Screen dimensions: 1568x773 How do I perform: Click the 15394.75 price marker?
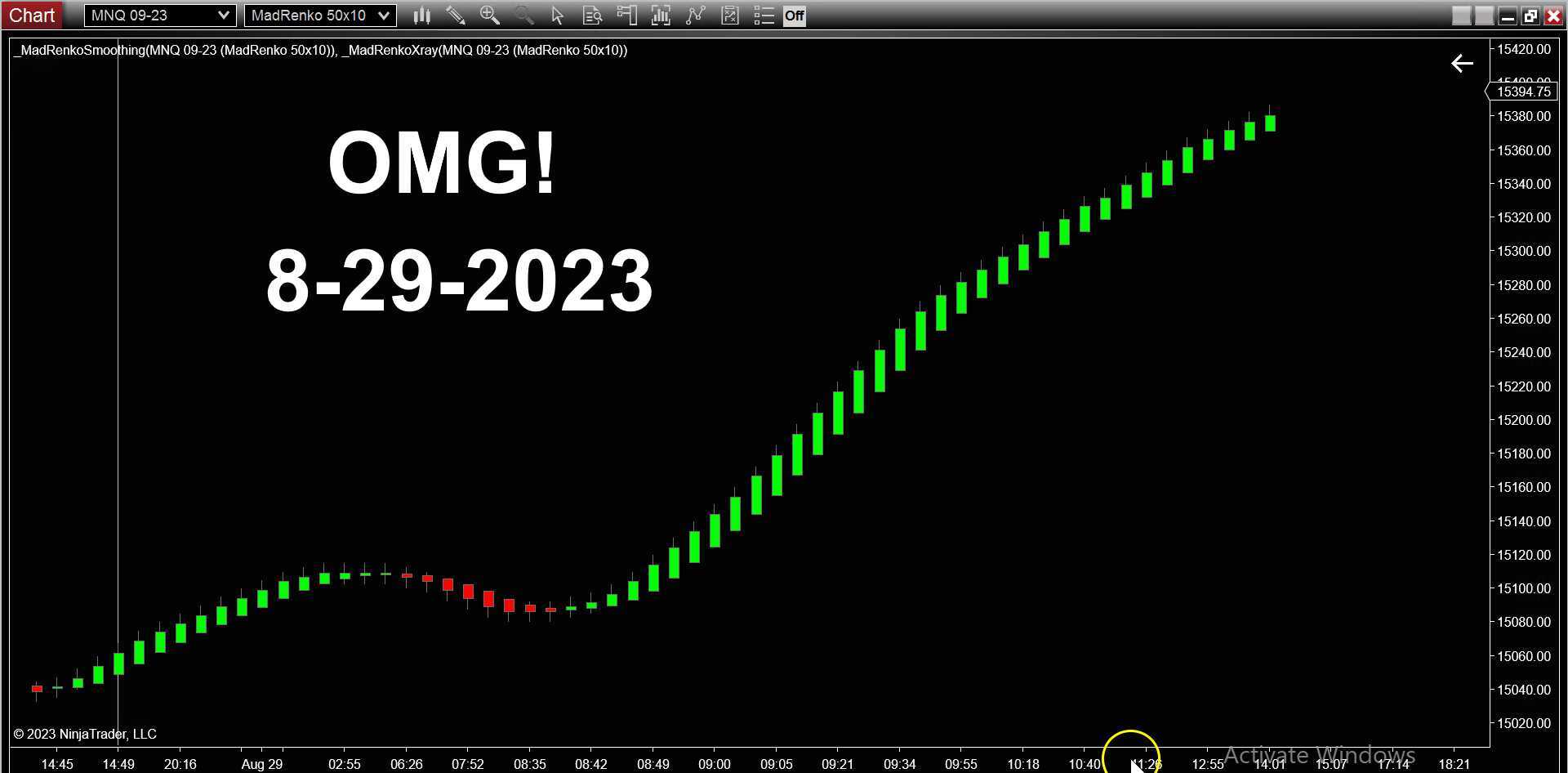tap(1523, 92)
